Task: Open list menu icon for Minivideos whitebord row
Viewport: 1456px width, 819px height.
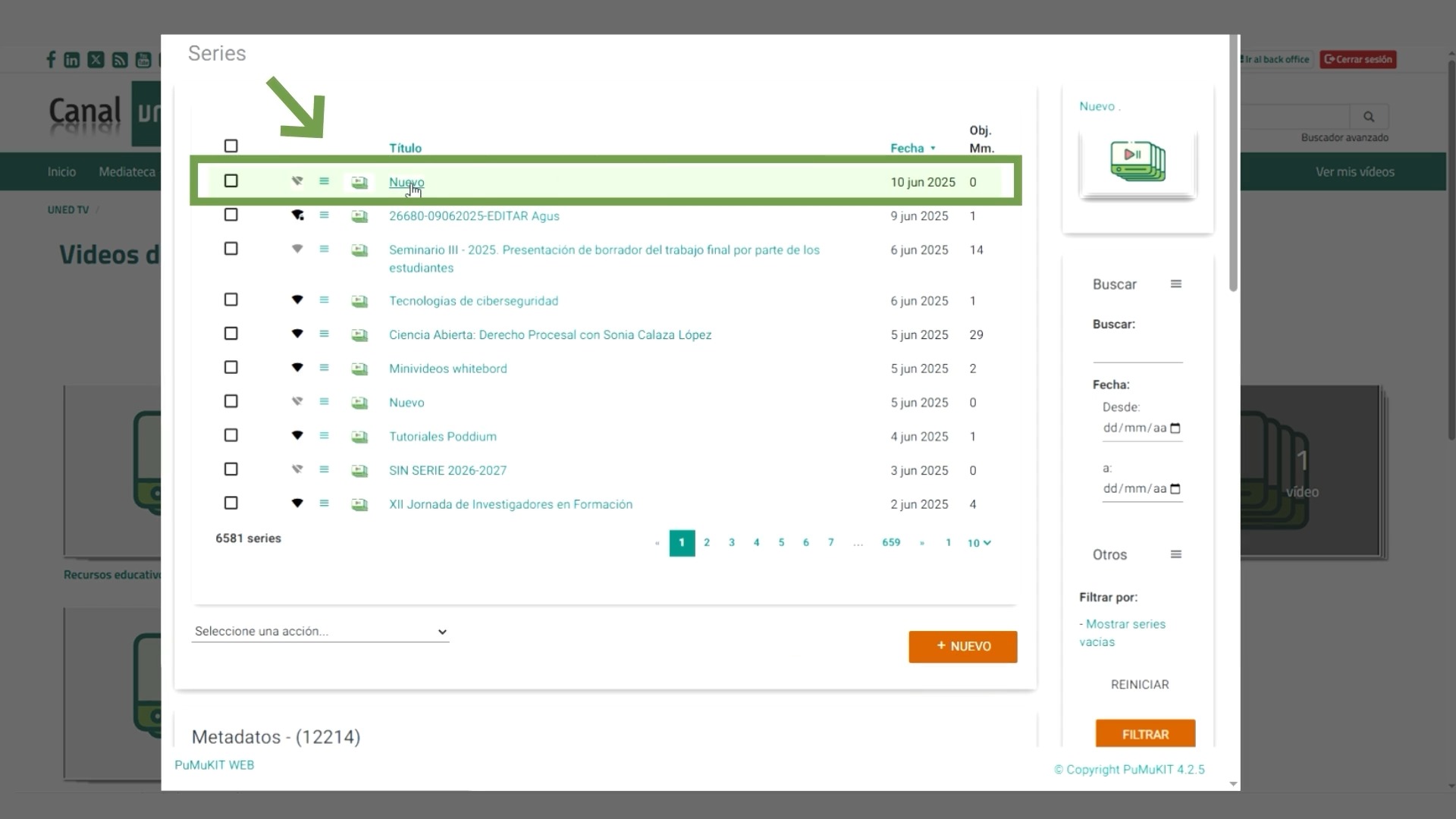Action: [x=324, y=368]
